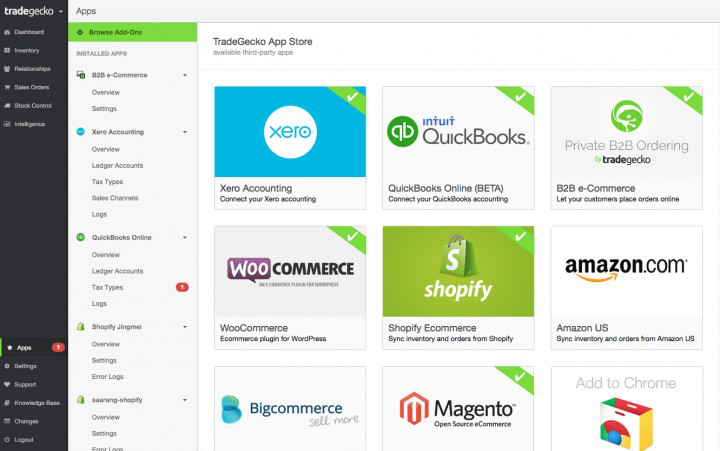Screen dimensions: 720x451
Task: Open Logs under QuickBooks Online
Action: pos(99,304)
